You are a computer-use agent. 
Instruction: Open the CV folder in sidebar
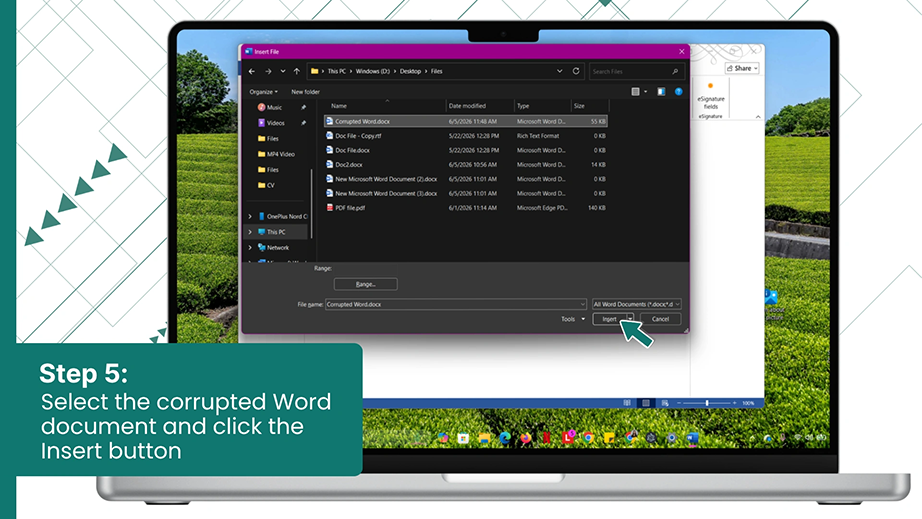(x=266, y=185)
